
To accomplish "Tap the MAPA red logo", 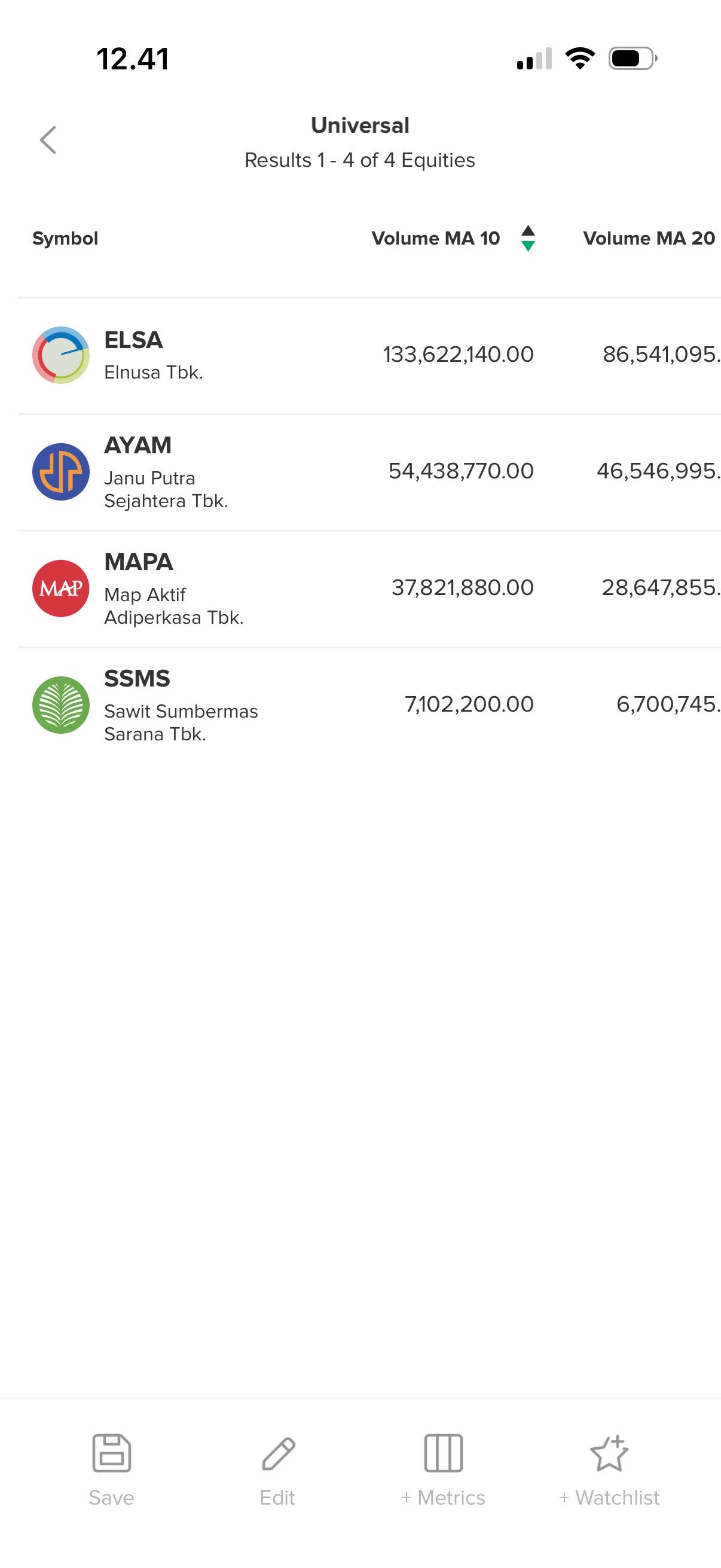I will point(61,588).
